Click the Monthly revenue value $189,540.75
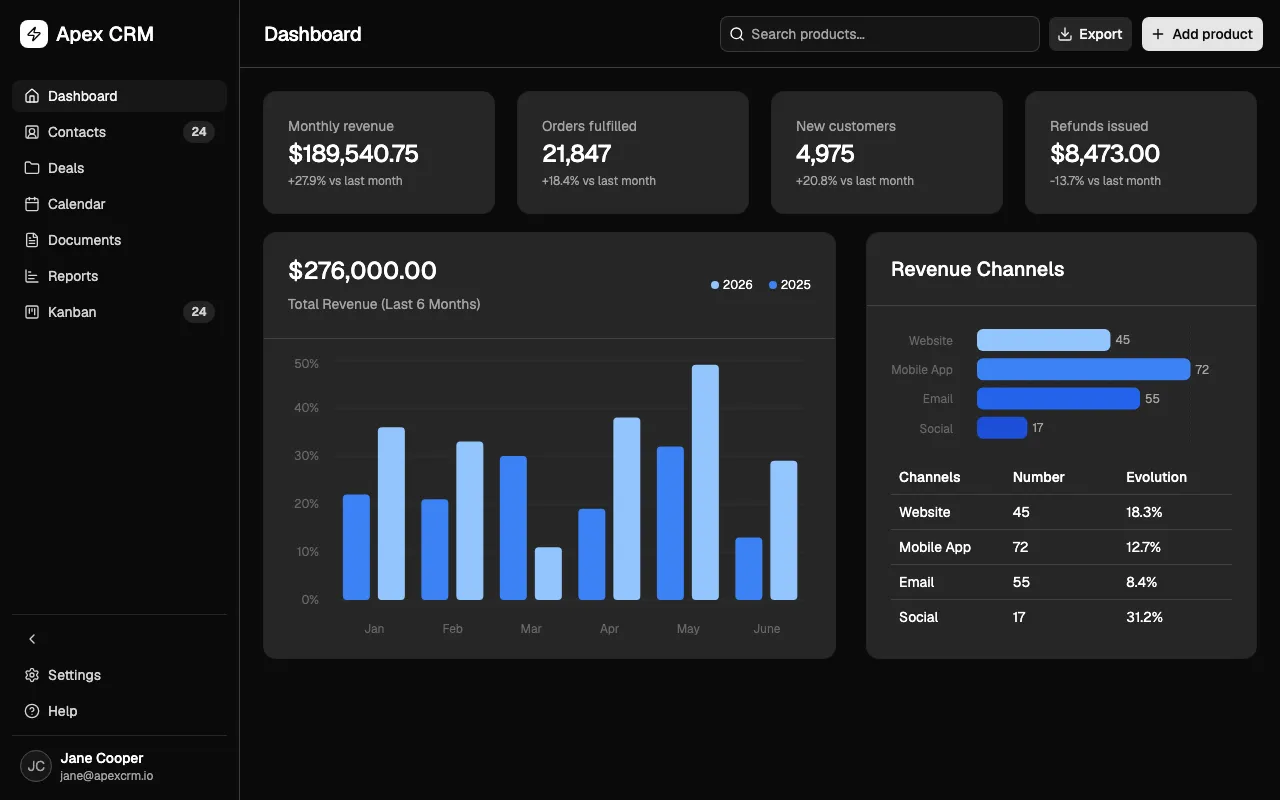The height and width of the screenshot is (800, 1280). point(353,154)
